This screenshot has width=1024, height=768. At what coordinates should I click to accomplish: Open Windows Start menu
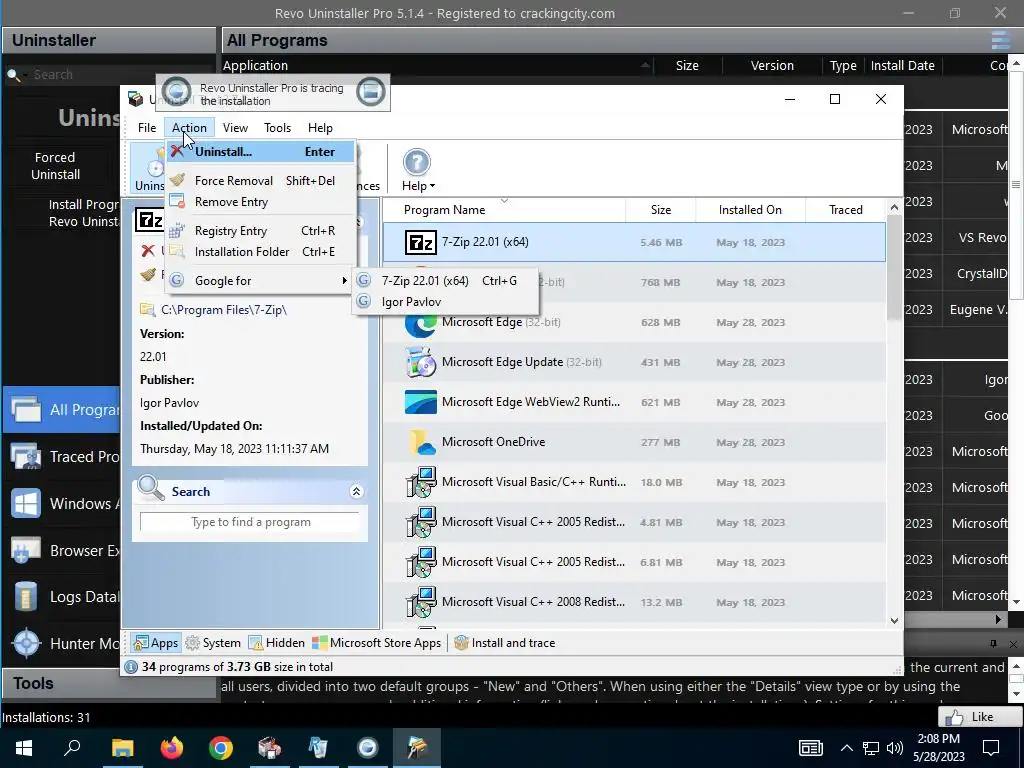click(24, 748)
